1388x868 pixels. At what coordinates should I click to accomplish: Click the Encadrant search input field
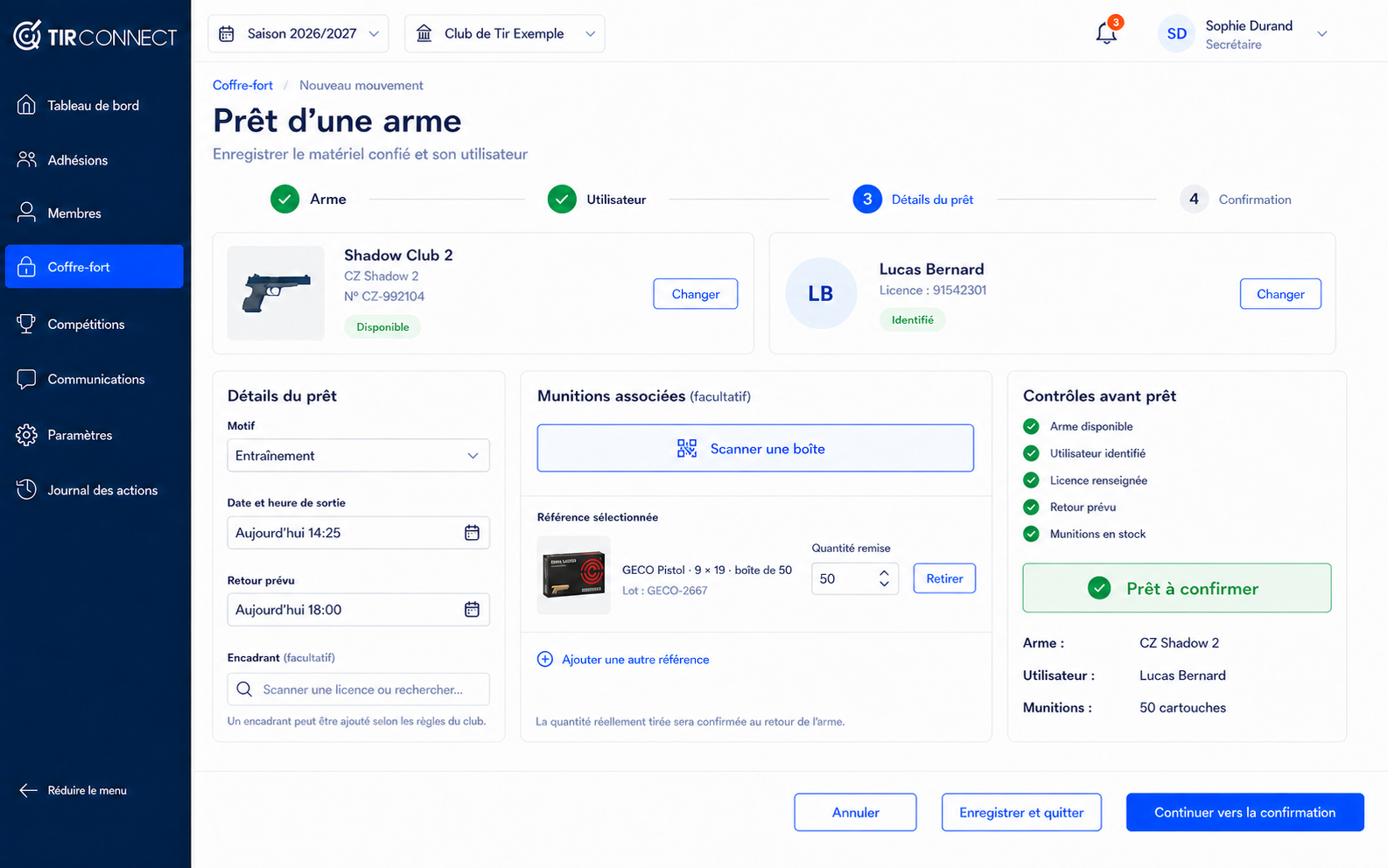(358, 689)
